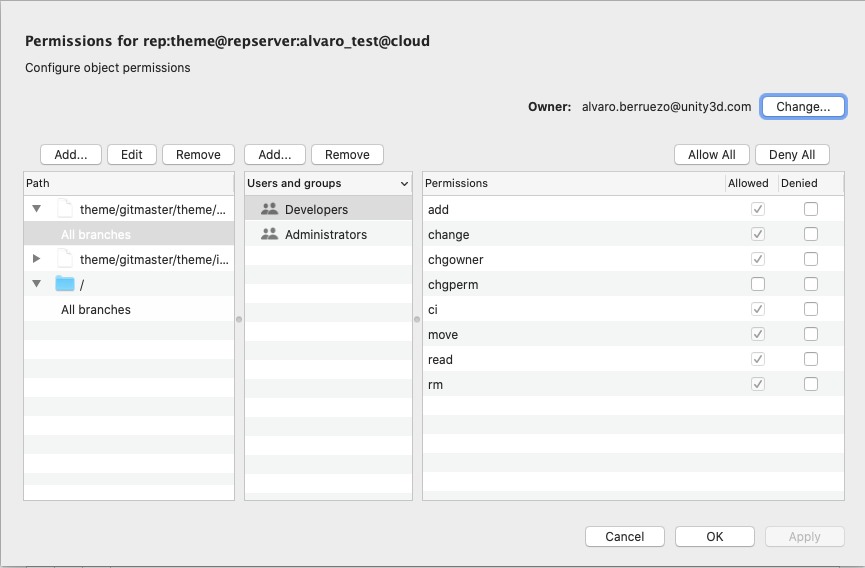Click the Apply button
The height and width of the screenshot is (568, 865).
[804, 537]
